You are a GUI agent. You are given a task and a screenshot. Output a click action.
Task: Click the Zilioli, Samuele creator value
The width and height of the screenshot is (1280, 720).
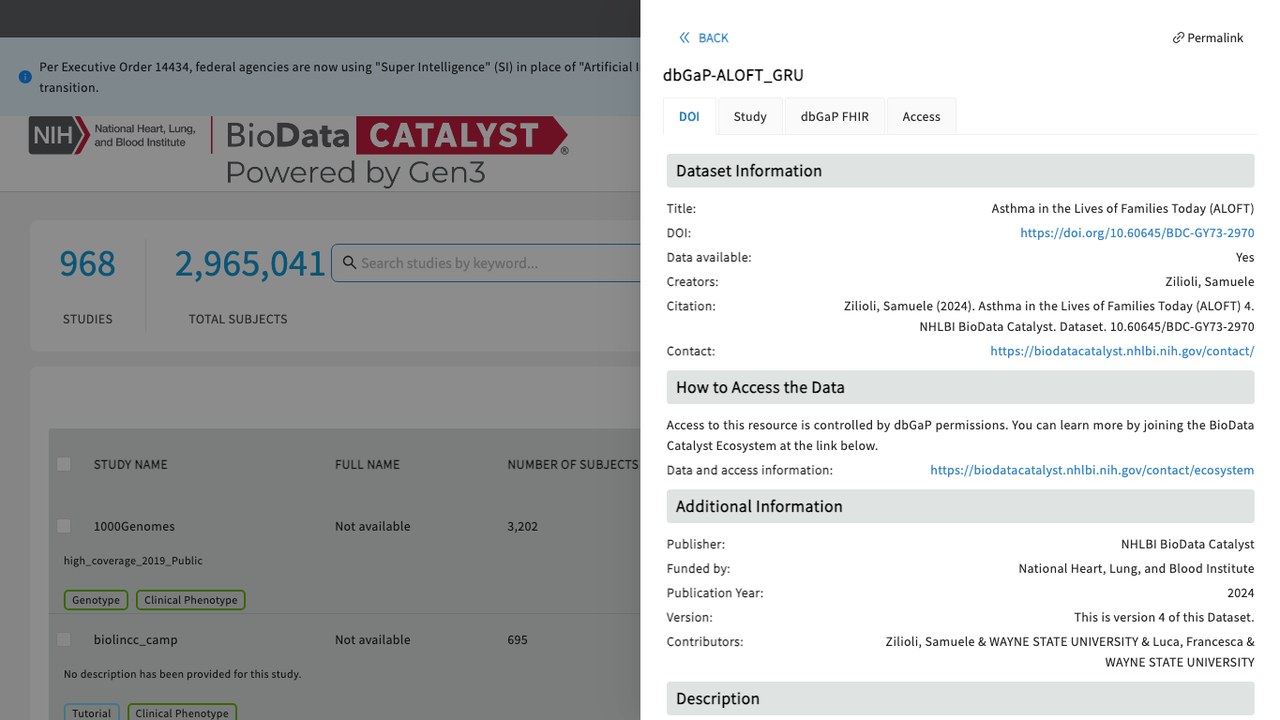coord(1210,282)
